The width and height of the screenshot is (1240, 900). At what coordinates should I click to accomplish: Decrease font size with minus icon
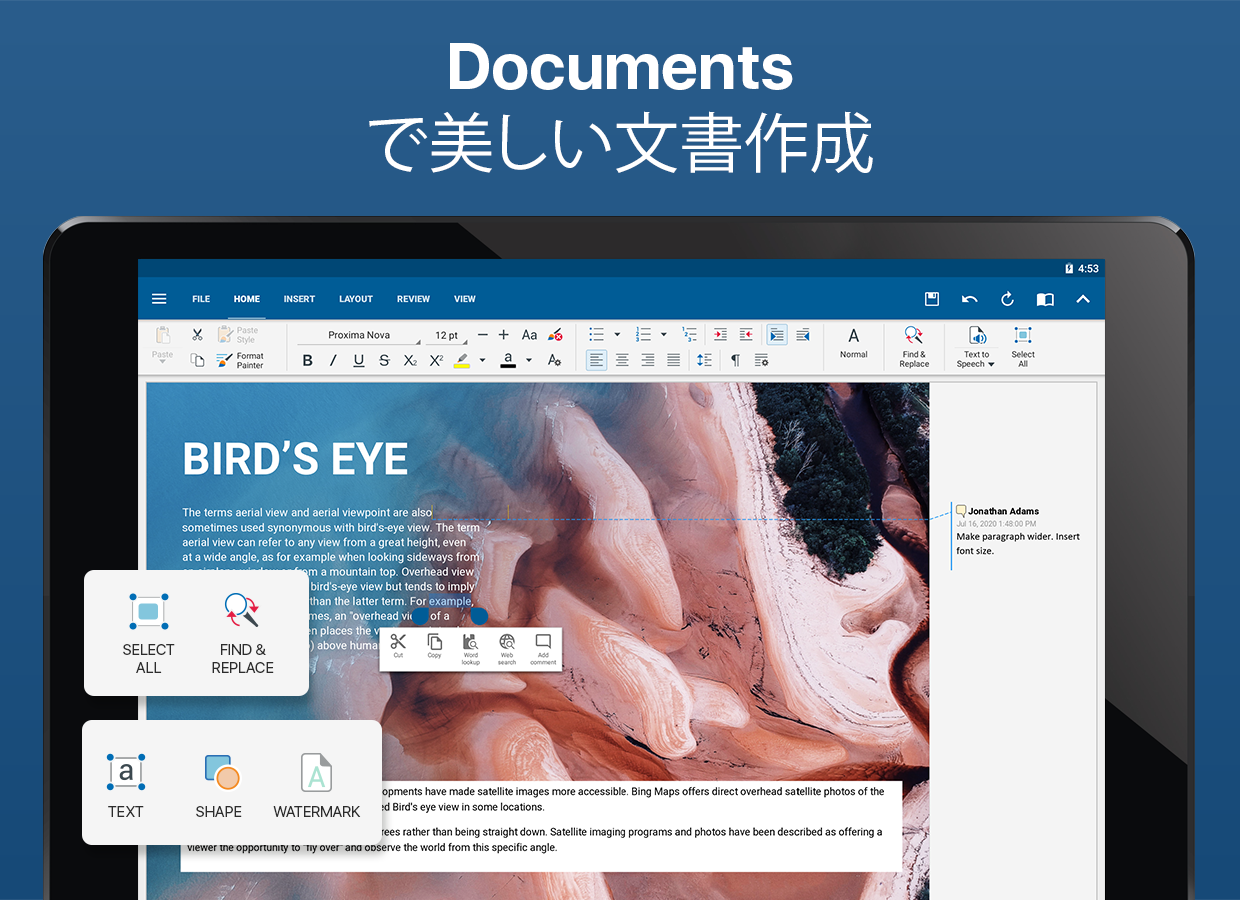483,335
